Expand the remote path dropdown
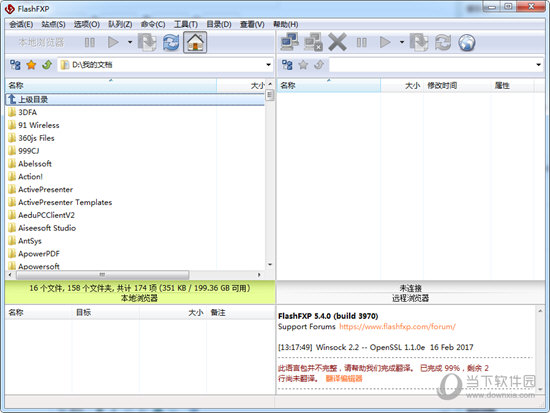 tap(538, 65)
